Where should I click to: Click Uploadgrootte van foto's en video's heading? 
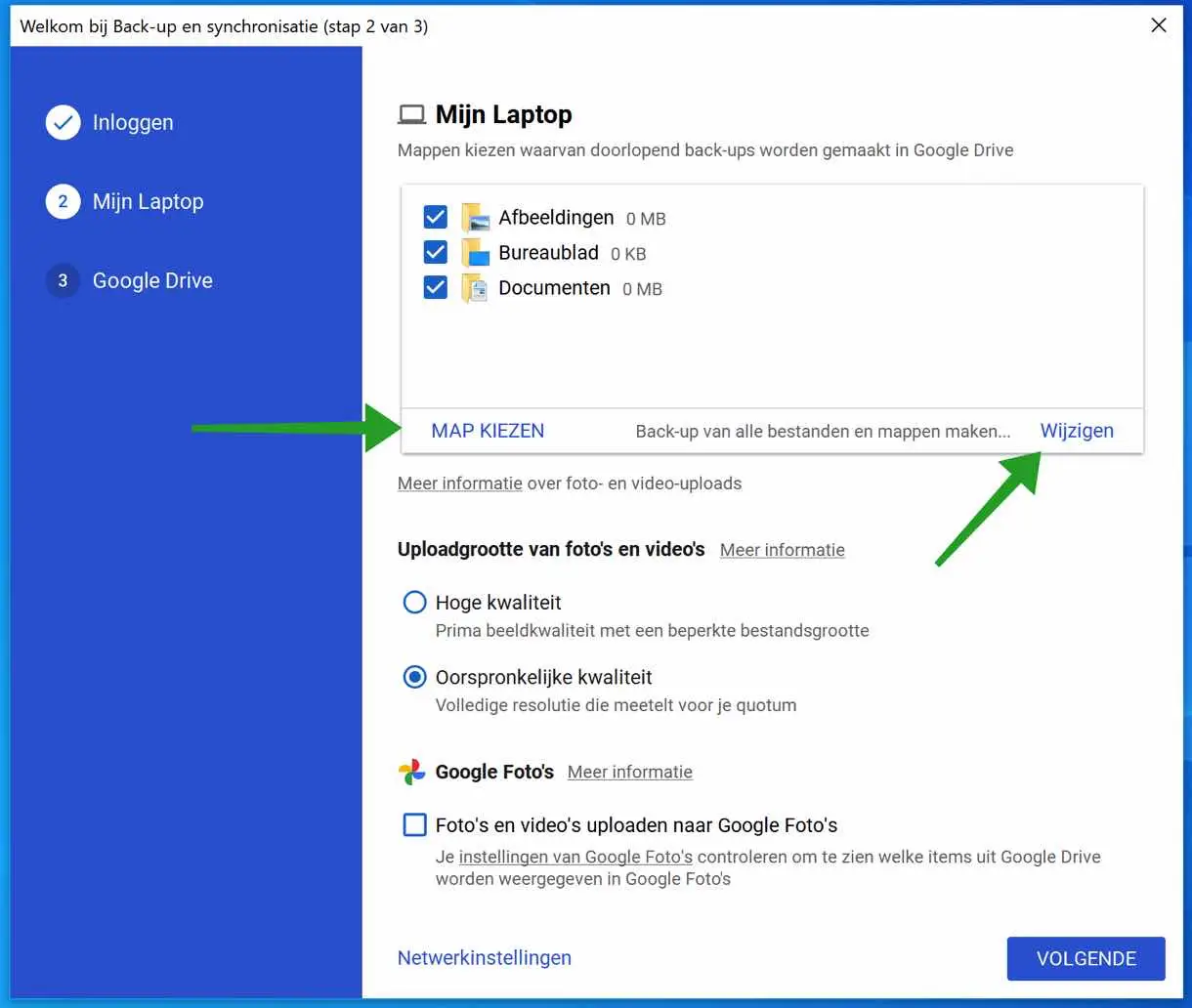(551, 549)
